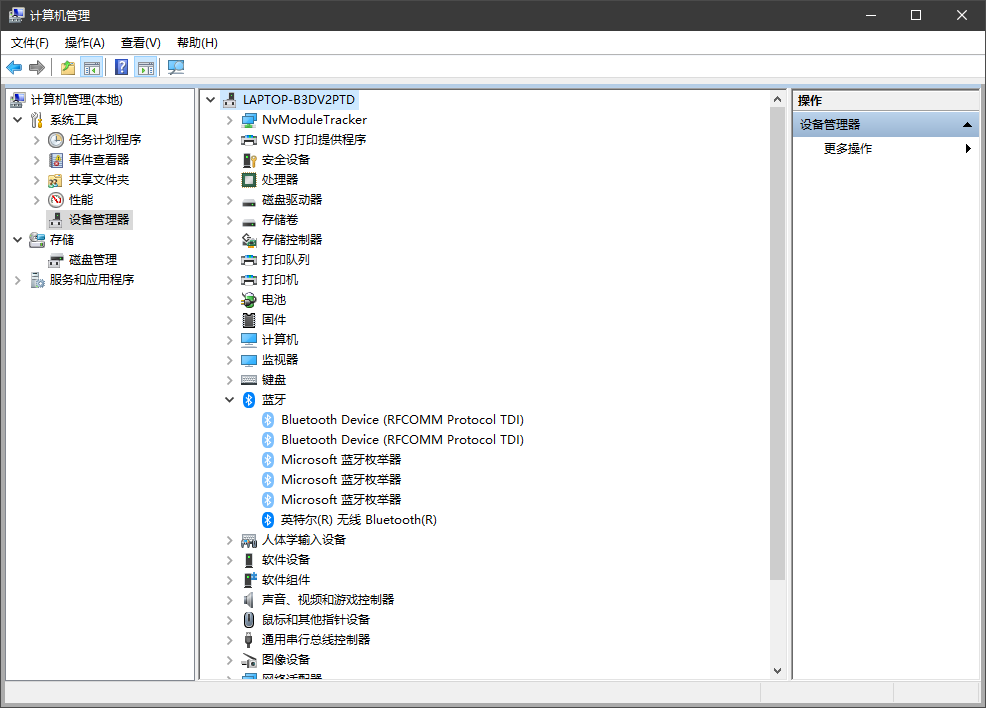Click the 英特尔(R) 无线 Bluetooth(R) device icon
The height and width of the screenshot is (708, 986).
(x=268, y=520)
